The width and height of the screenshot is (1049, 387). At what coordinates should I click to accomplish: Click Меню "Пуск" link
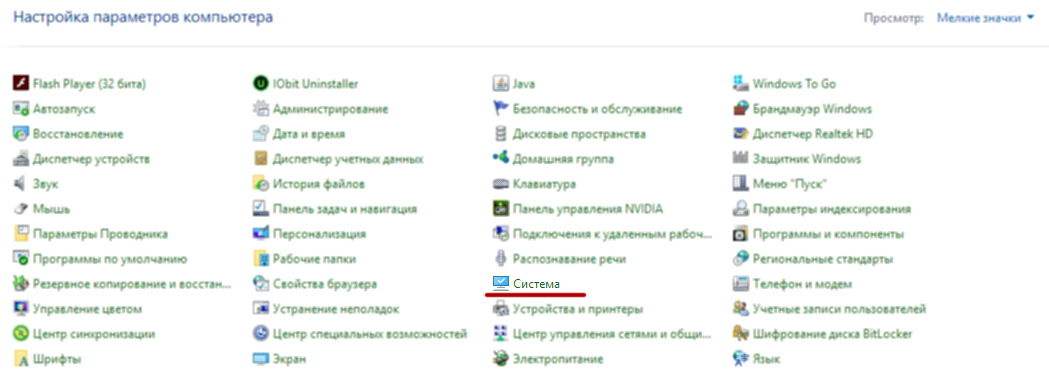coord(790,184)
